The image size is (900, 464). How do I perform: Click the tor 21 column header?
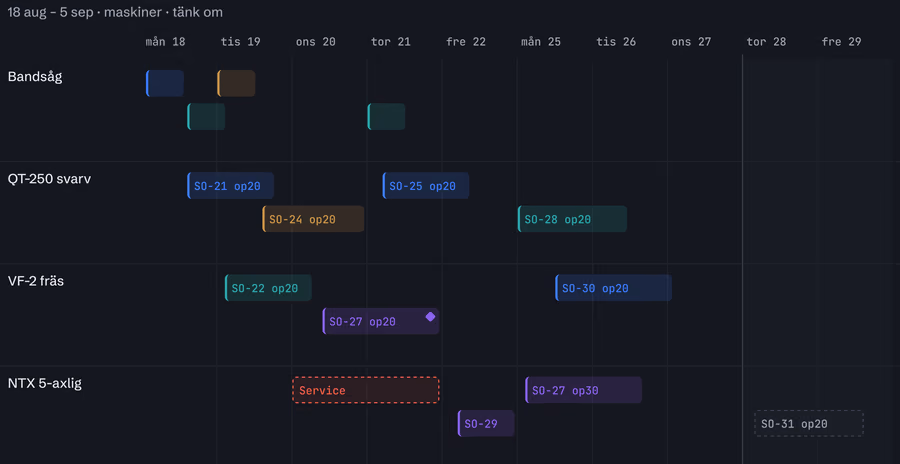391,42
